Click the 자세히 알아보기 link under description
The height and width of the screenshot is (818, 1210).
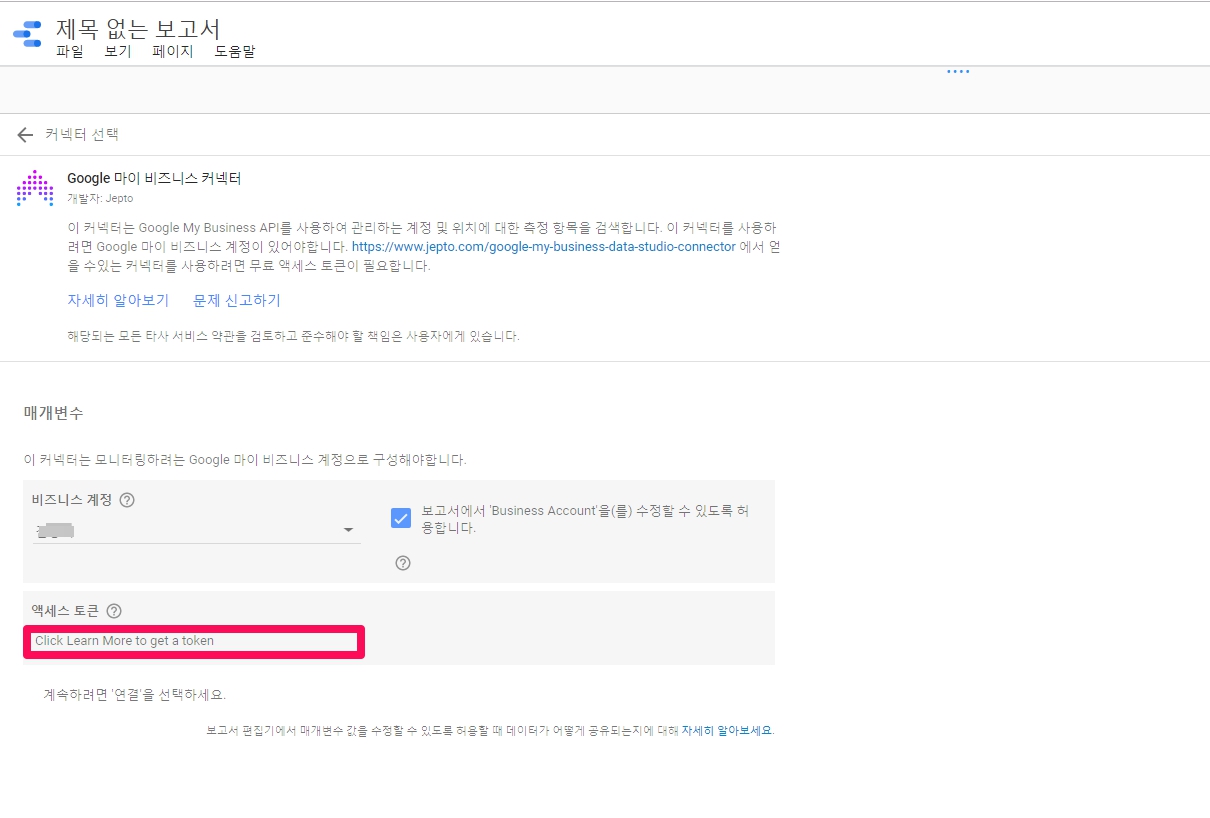[x=118, y=300]
